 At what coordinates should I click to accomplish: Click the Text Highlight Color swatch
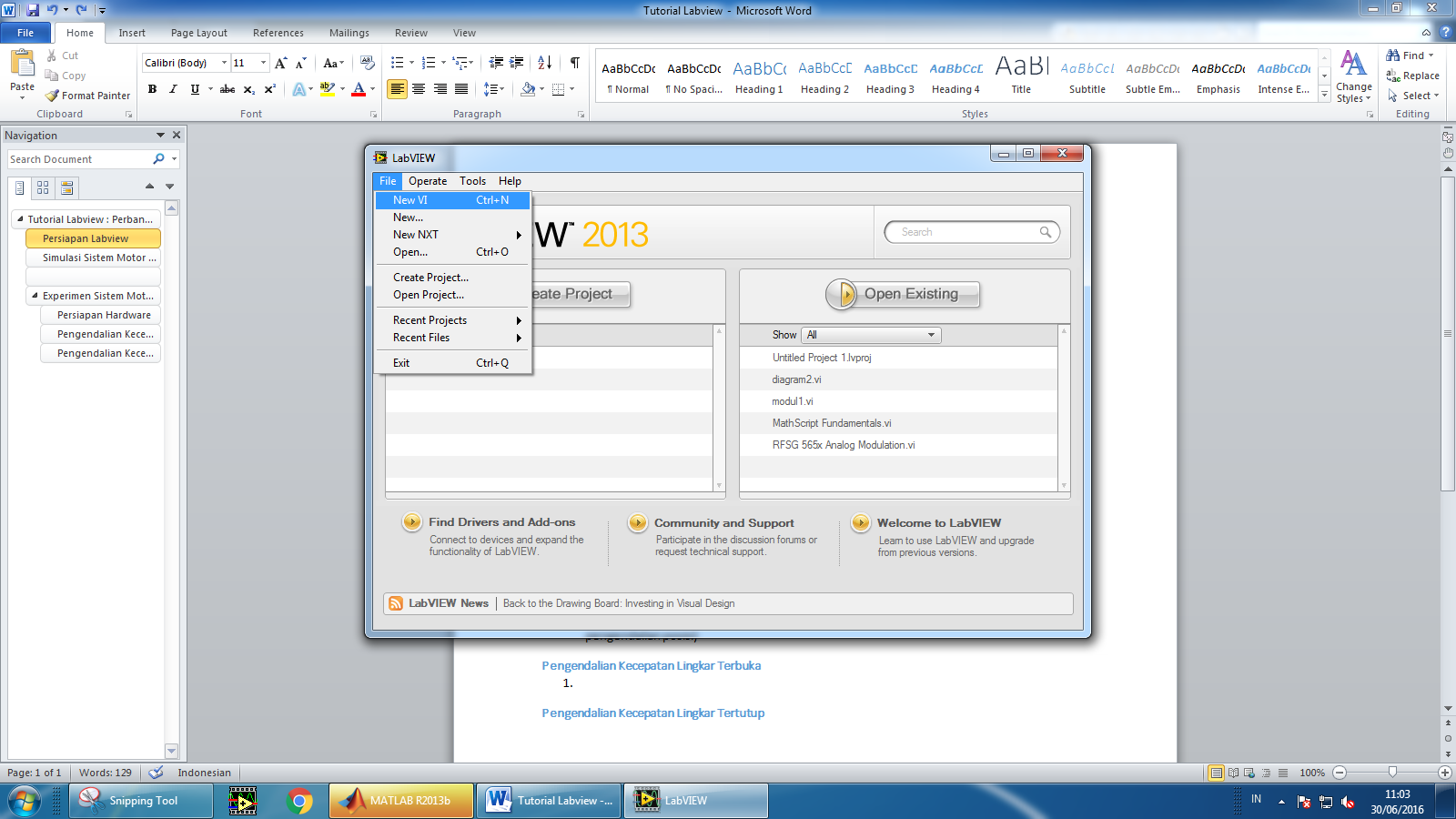tap(328, 89)
